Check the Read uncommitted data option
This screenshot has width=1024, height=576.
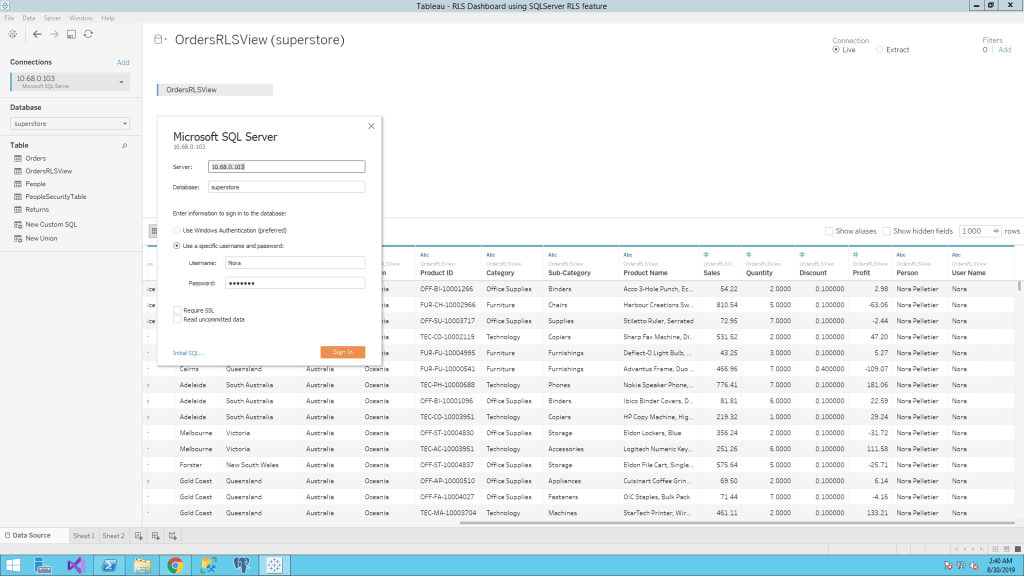point(177,319)
